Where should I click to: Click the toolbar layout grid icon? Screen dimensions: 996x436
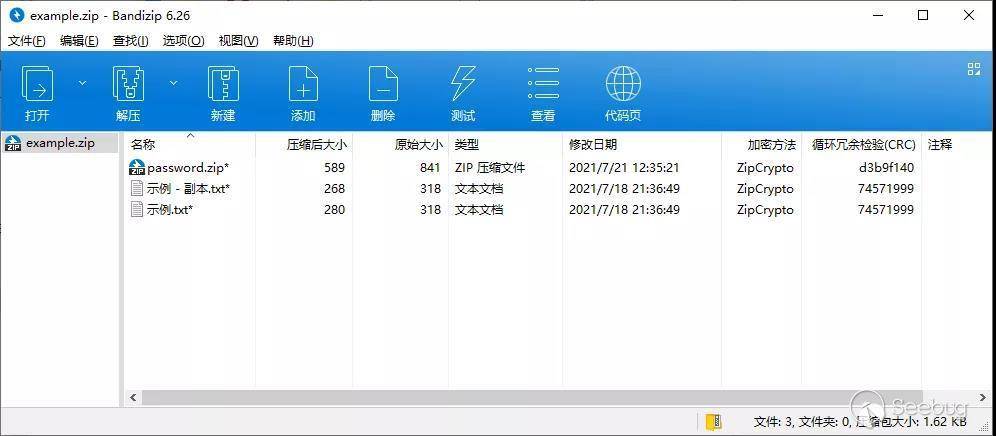[x=974, y=69]
